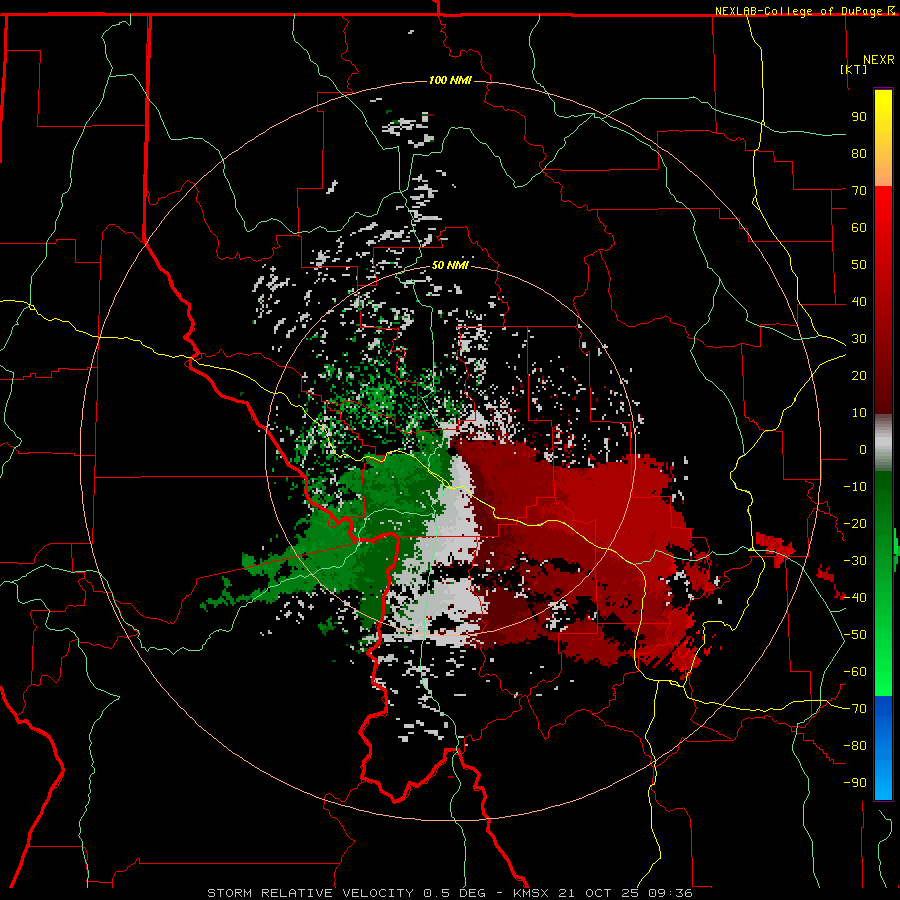Select the positive 50 knot scale value
900x900 pixels.
(x=859, y=265)
